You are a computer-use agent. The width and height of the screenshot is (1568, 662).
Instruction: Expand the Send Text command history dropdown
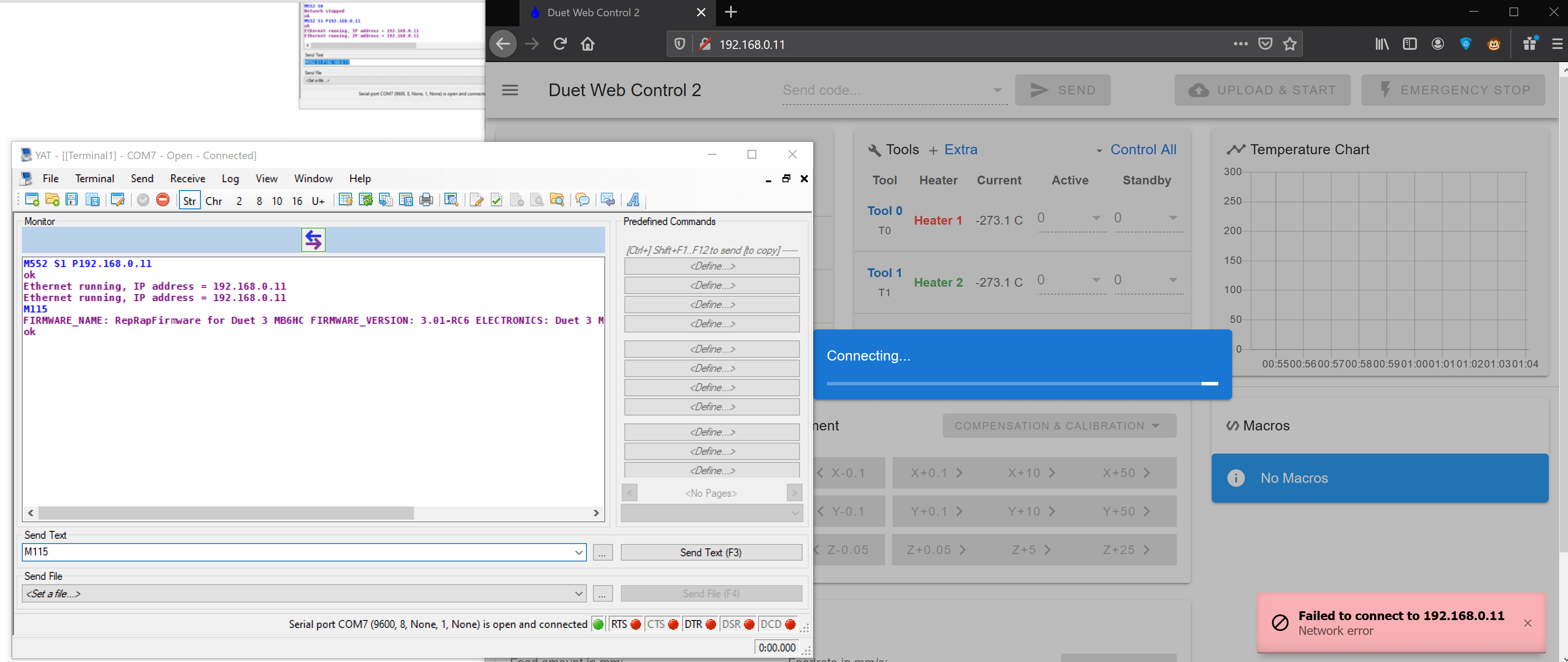click(x=578, y=552)
